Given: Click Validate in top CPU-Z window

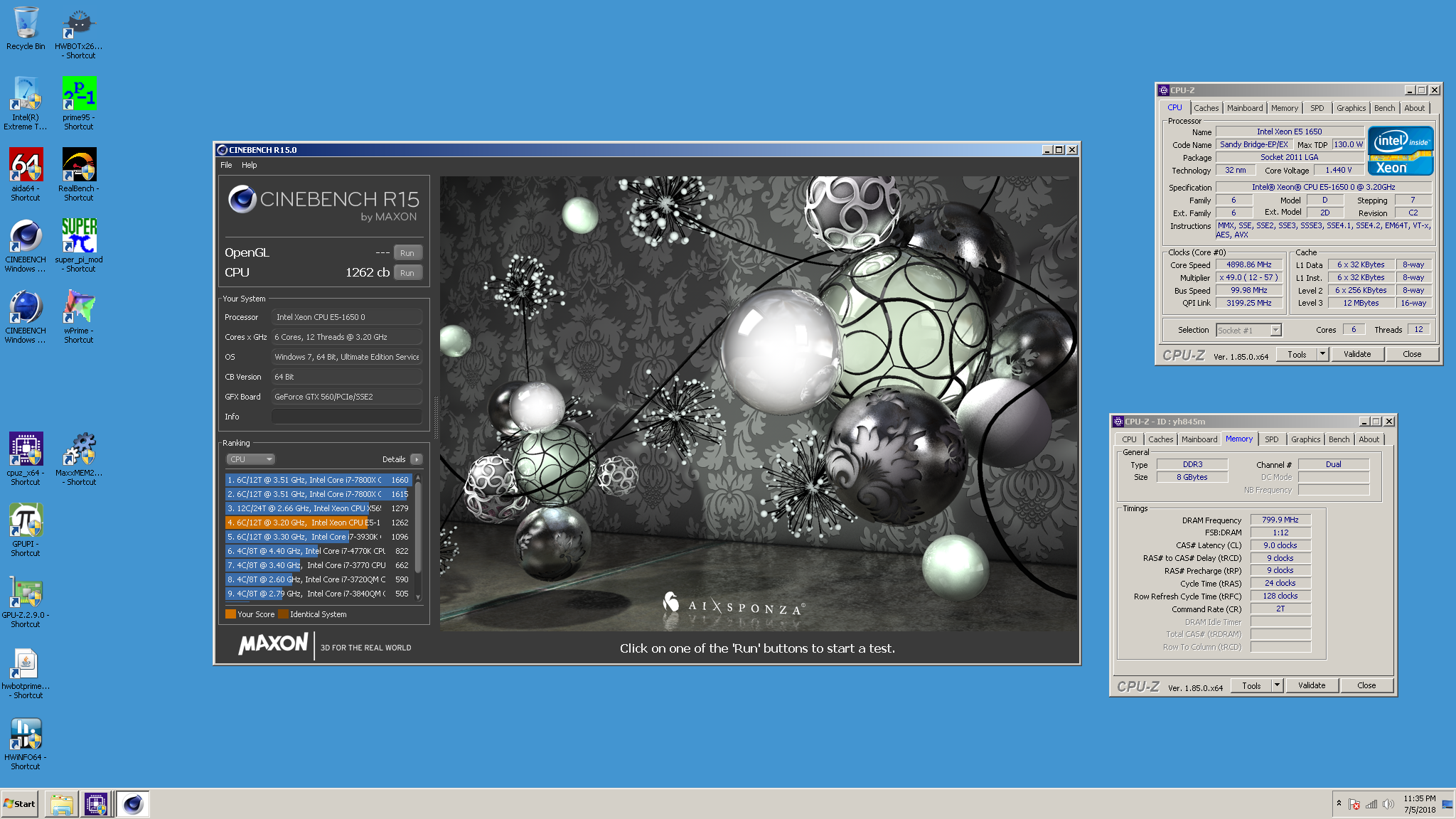Looking at the screenshot, I should pyautogui.click(x=1357, y=354).
